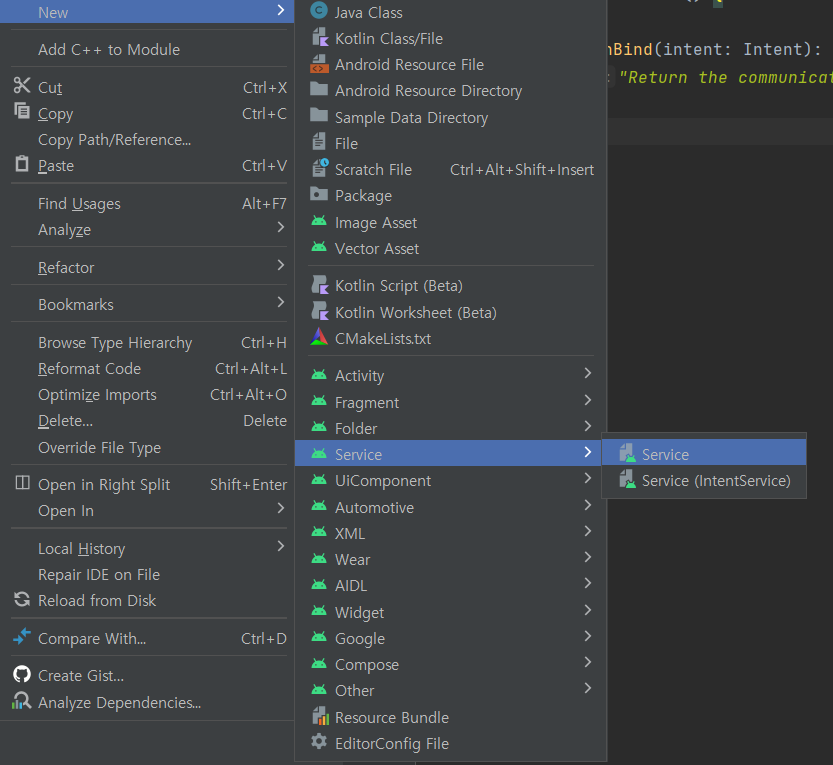Expand the UiComponent submenu arrow
Viewport: 833px width, 765px height.
point(588,478)
